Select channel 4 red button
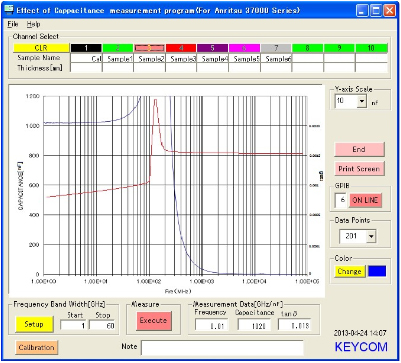This screenshot has width=401, height=363. (181, 48)
